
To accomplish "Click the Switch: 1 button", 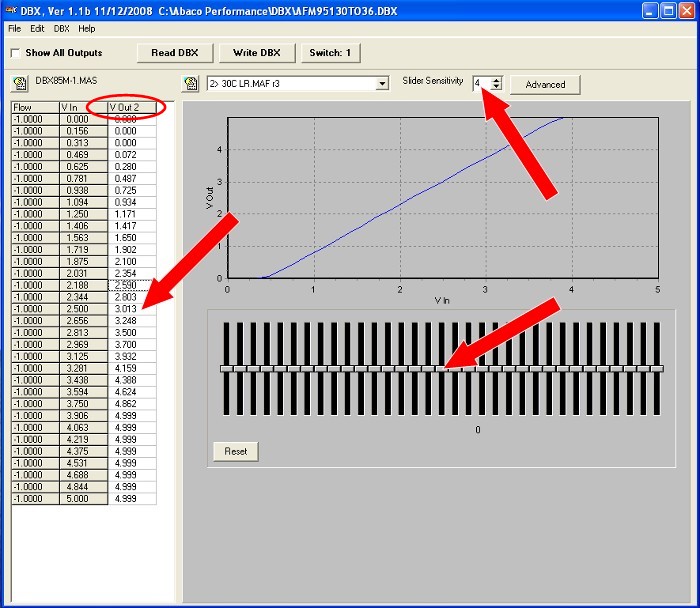I will [330, 53].
